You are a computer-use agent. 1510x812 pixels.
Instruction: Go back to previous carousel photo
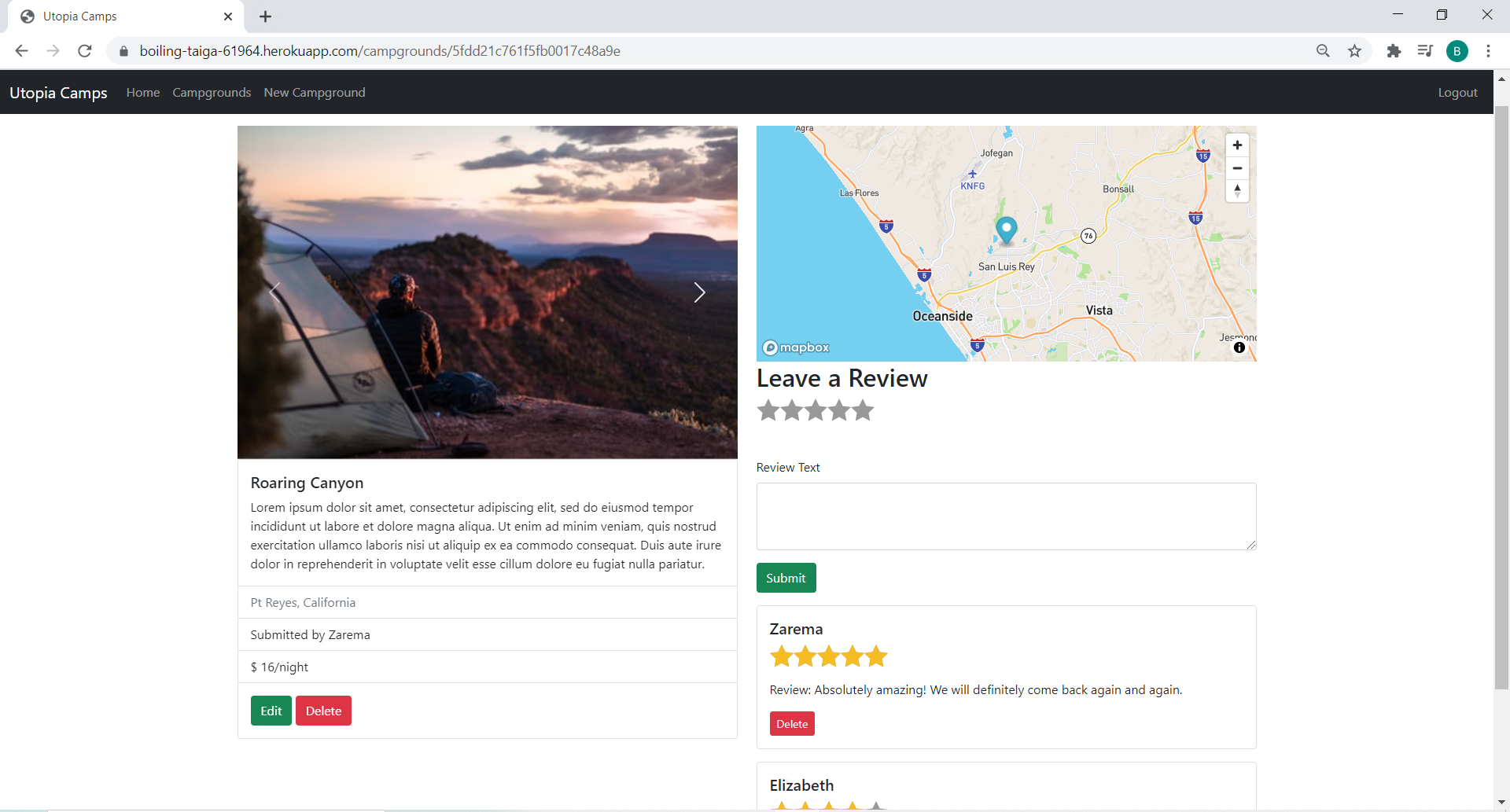tap(274, 292)
